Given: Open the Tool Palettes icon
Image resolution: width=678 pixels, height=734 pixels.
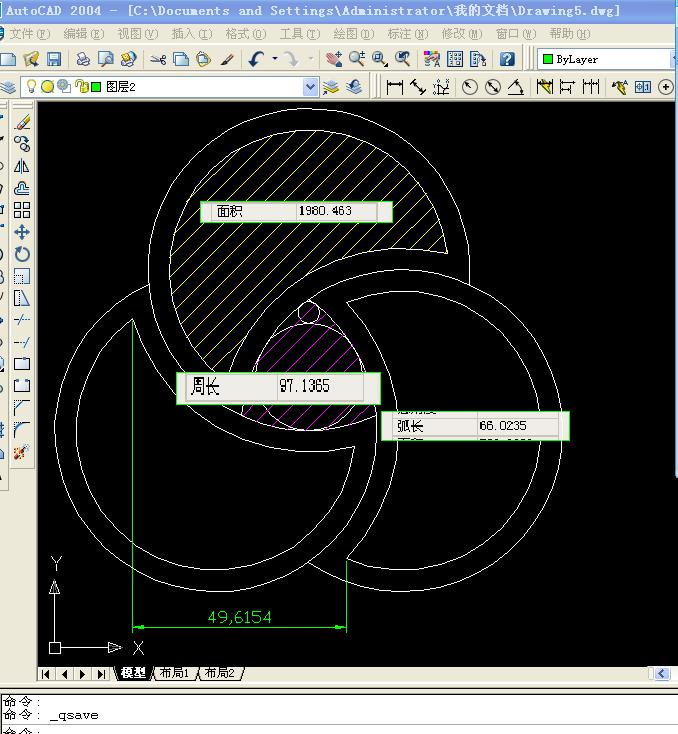Looking at the screenshot, I should (x=478, y=59).
